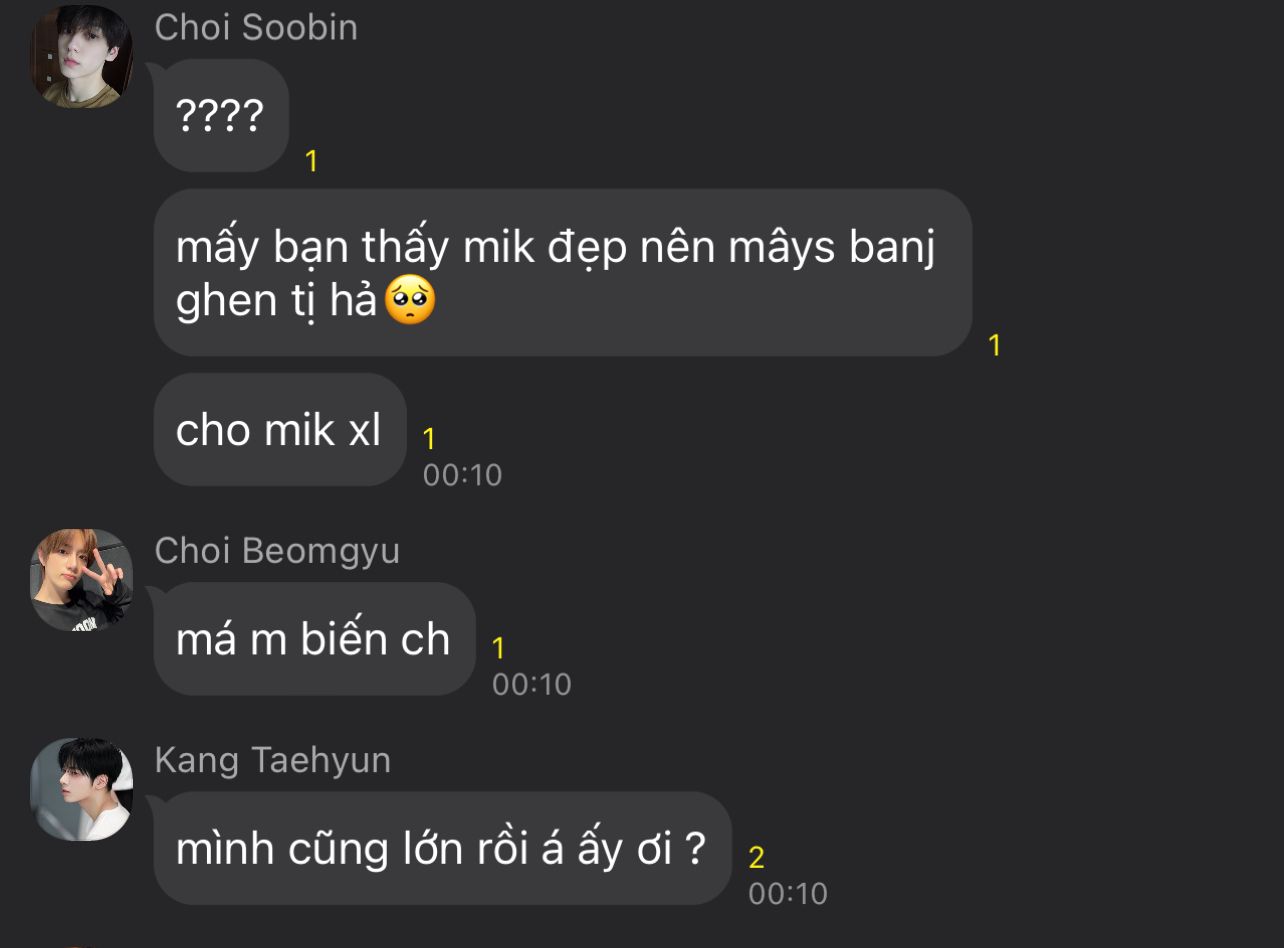Open Choi Beomgyu's profile avatar
Screen dimensions: 1284x948
click(x=81, y=580)
